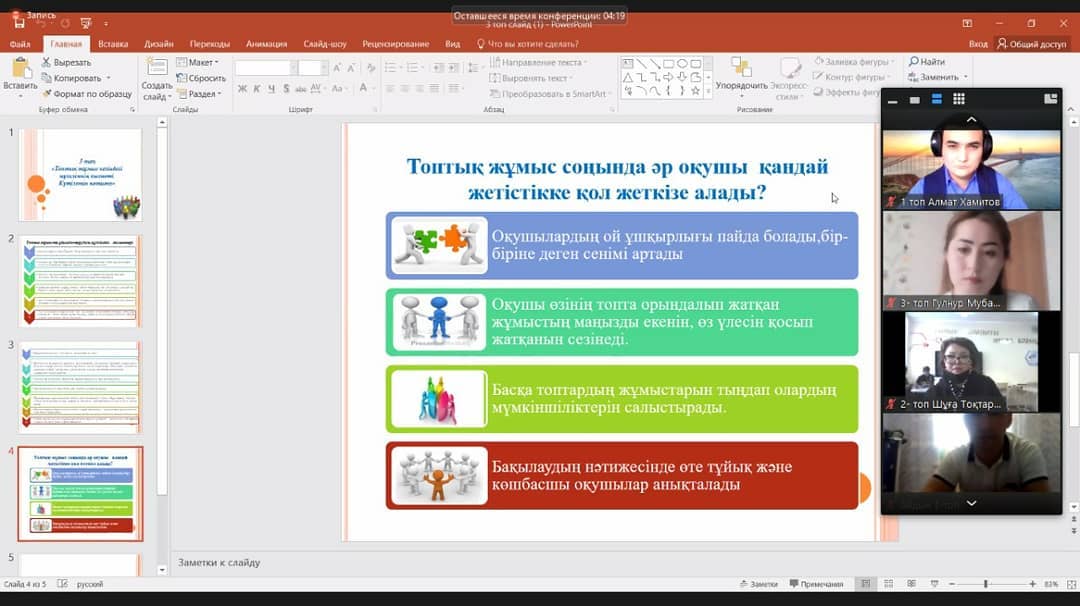Toggle strikethrough abc formatting
The width and height of the screenshot is (1080, 606).
pyautogui.click(x=300, y=89)
